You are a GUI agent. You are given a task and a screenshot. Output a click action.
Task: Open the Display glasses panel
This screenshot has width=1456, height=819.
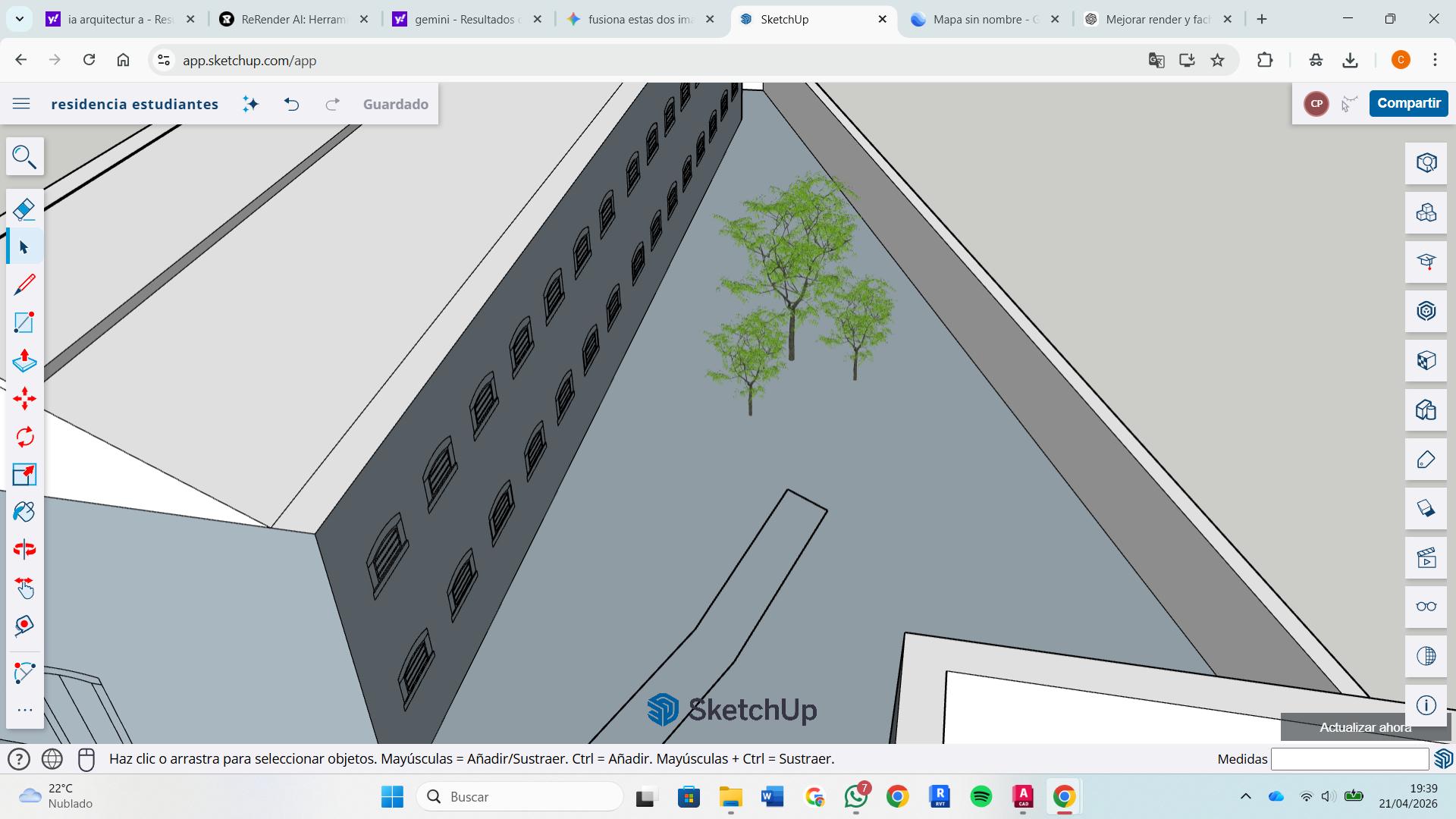click(1426, 607)
